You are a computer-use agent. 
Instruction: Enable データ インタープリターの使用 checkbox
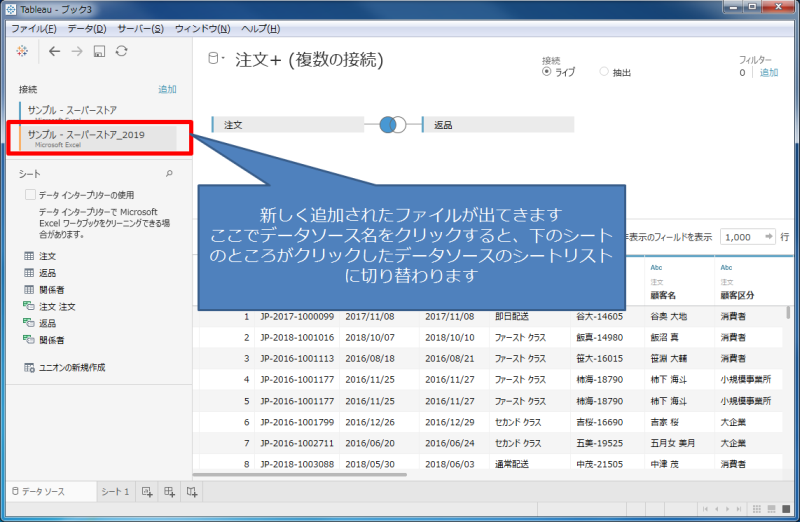click(x=30, y=194)
